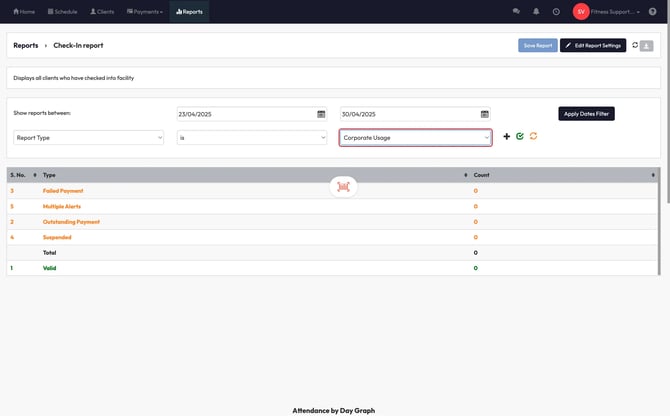Open the notifications bell

pyautogui.click(x=536, y=11)
